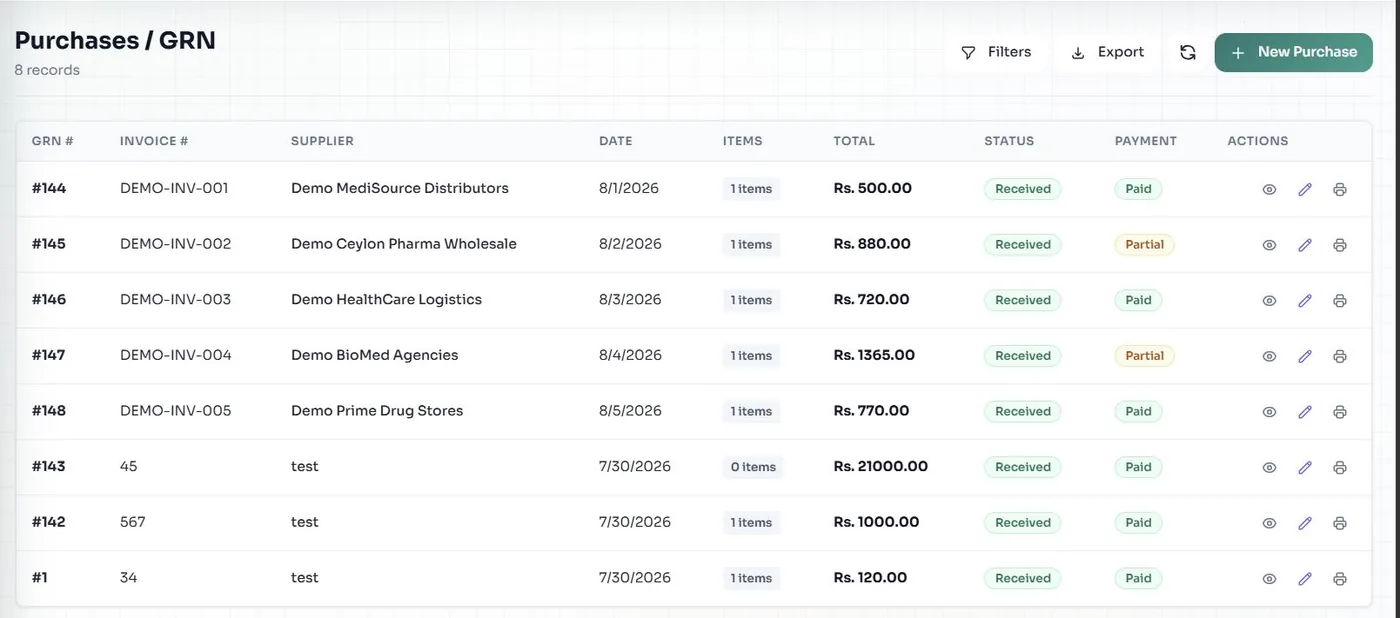Edit purchase GRN #144
Image resolution: width=1400 pixels, height=618 pixels.
click(x=1305, y=189)
